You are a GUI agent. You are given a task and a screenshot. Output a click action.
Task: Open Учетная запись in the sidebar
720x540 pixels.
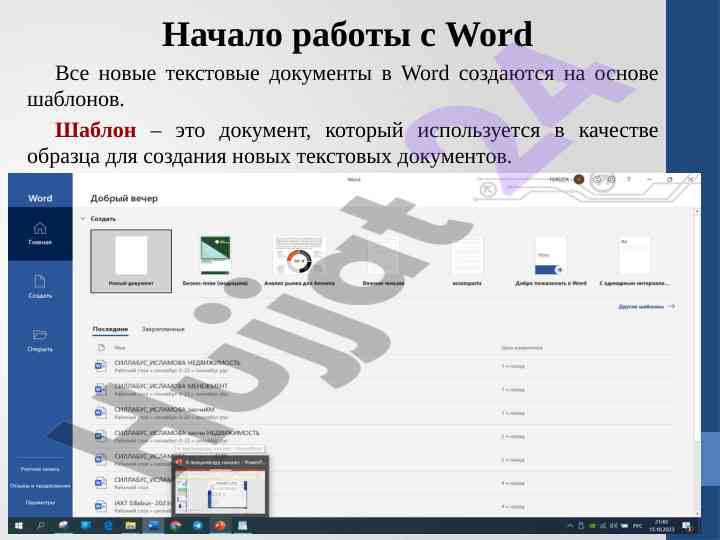point(40,469)
